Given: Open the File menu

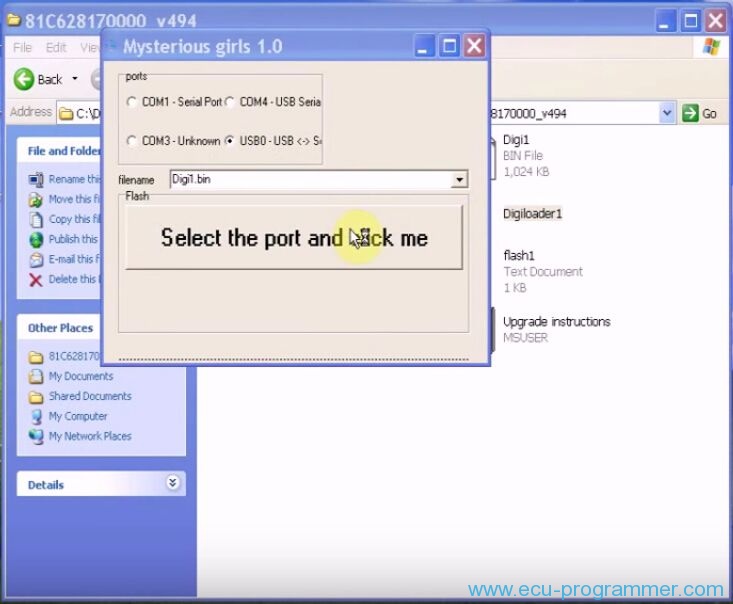Looking at the screenshot, I should (x=22, y=48).
